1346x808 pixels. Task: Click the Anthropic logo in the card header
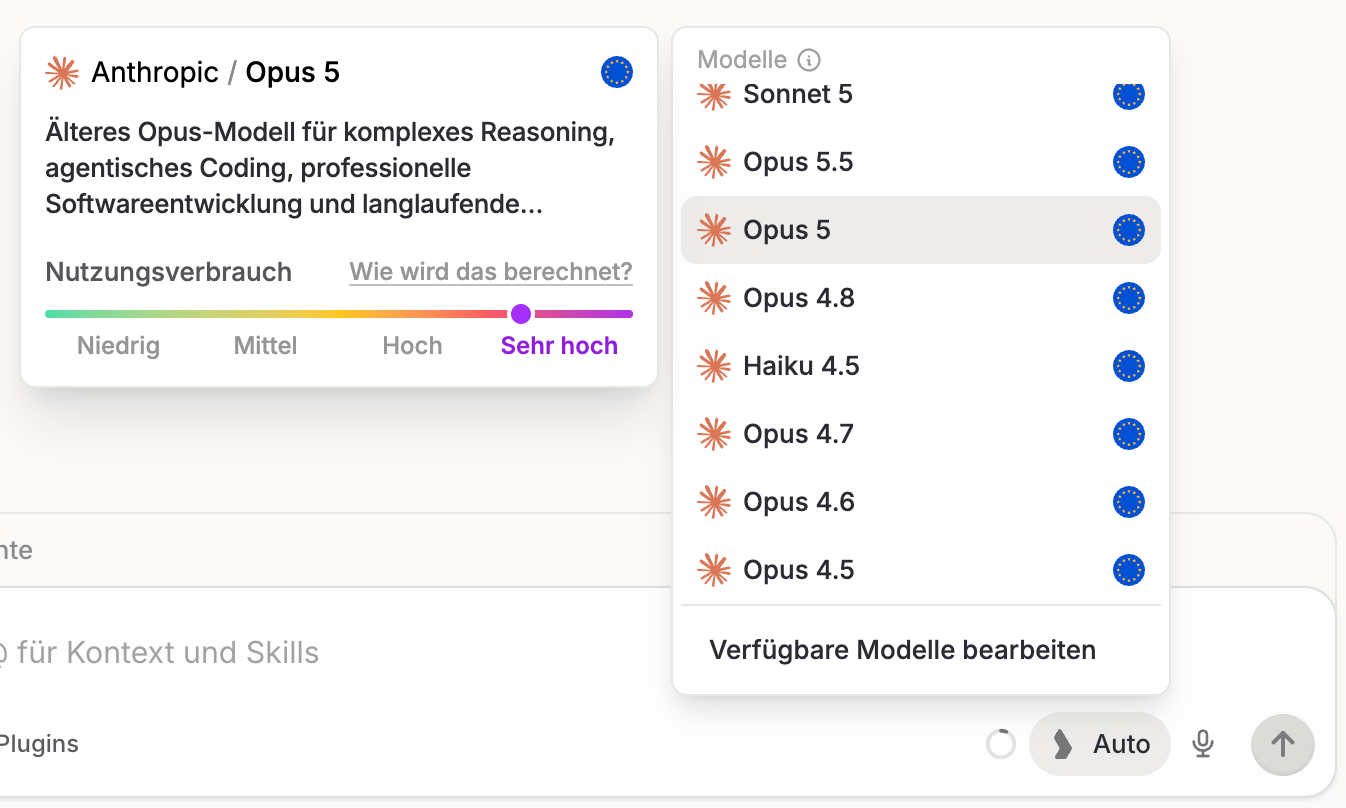point(62,72)
